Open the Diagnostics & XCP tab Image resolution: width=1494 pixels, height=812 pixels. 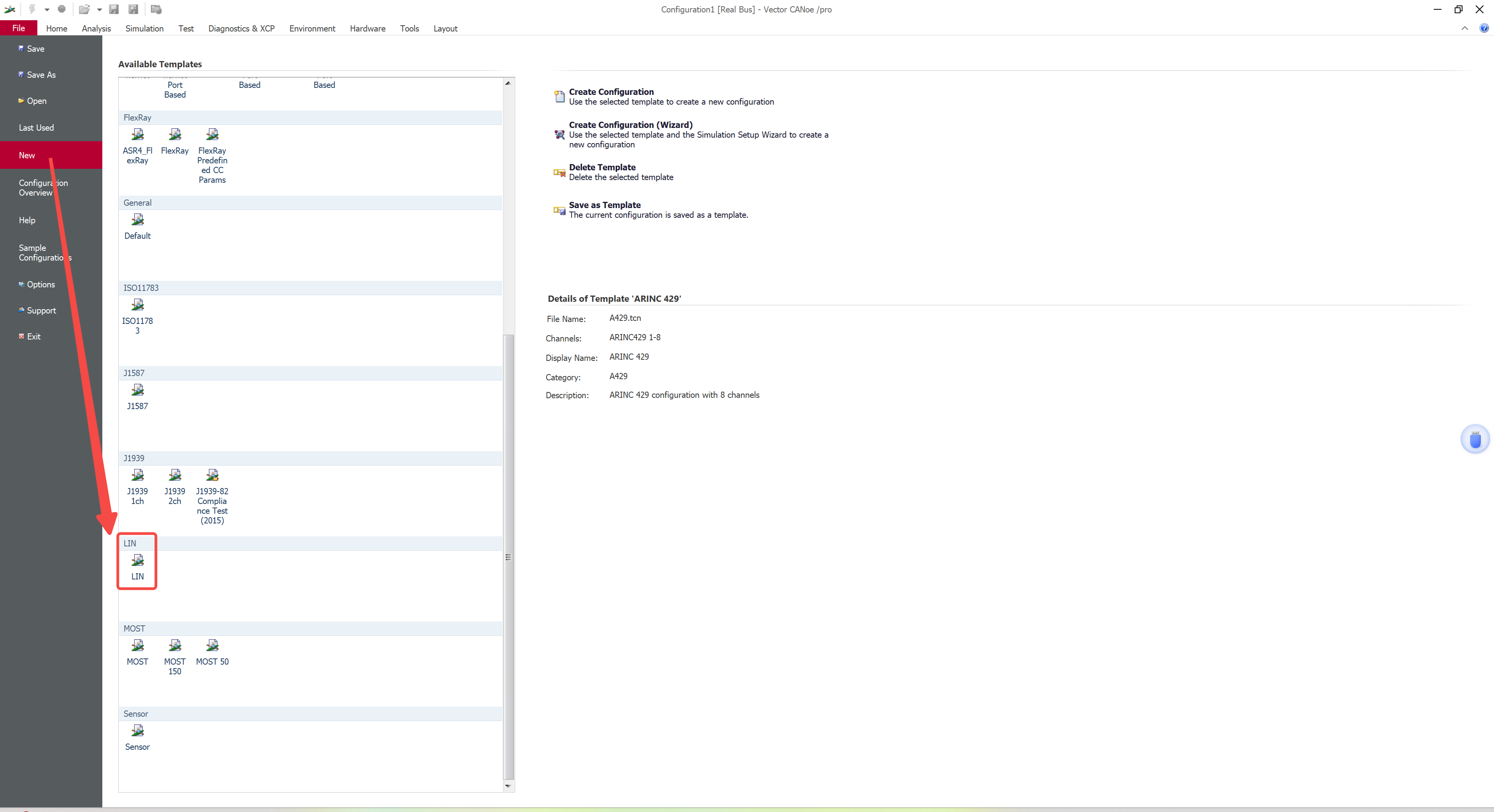point(241,28)
